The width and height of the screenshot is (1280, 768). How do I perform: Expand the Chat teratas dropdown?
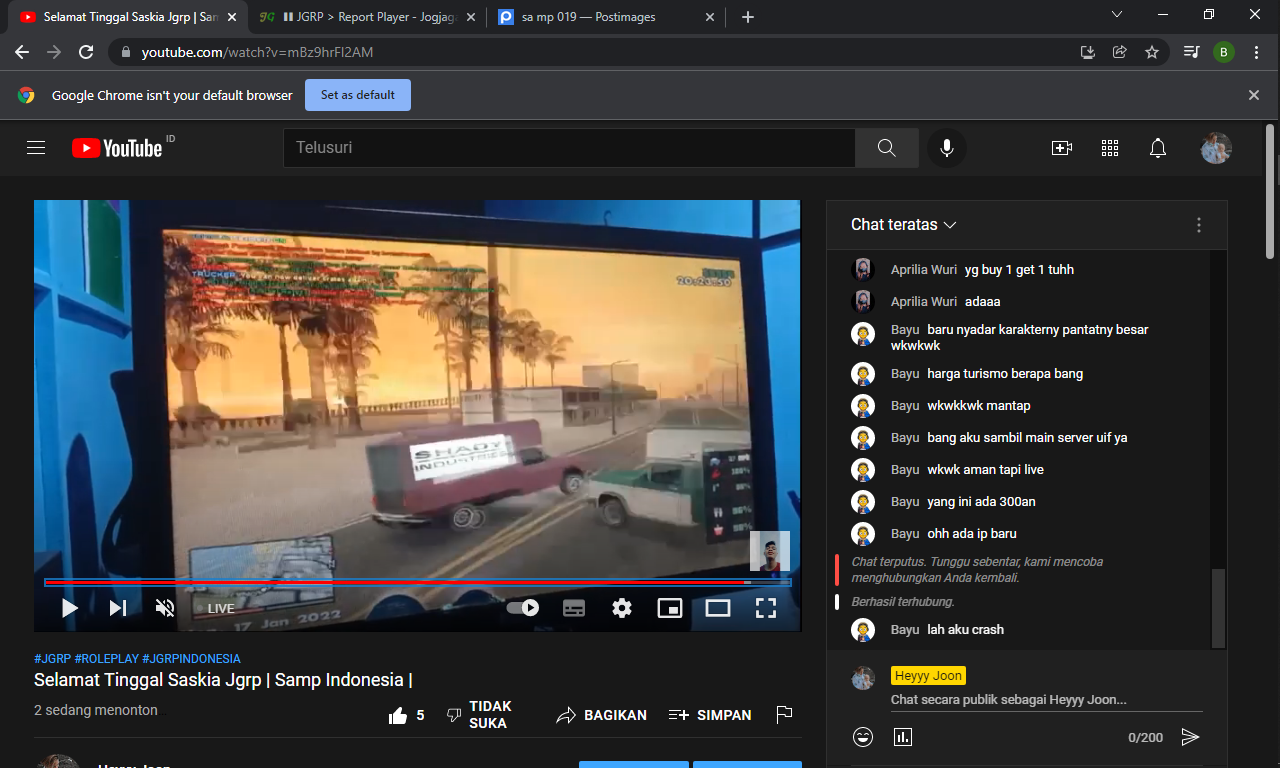[904, 225]
